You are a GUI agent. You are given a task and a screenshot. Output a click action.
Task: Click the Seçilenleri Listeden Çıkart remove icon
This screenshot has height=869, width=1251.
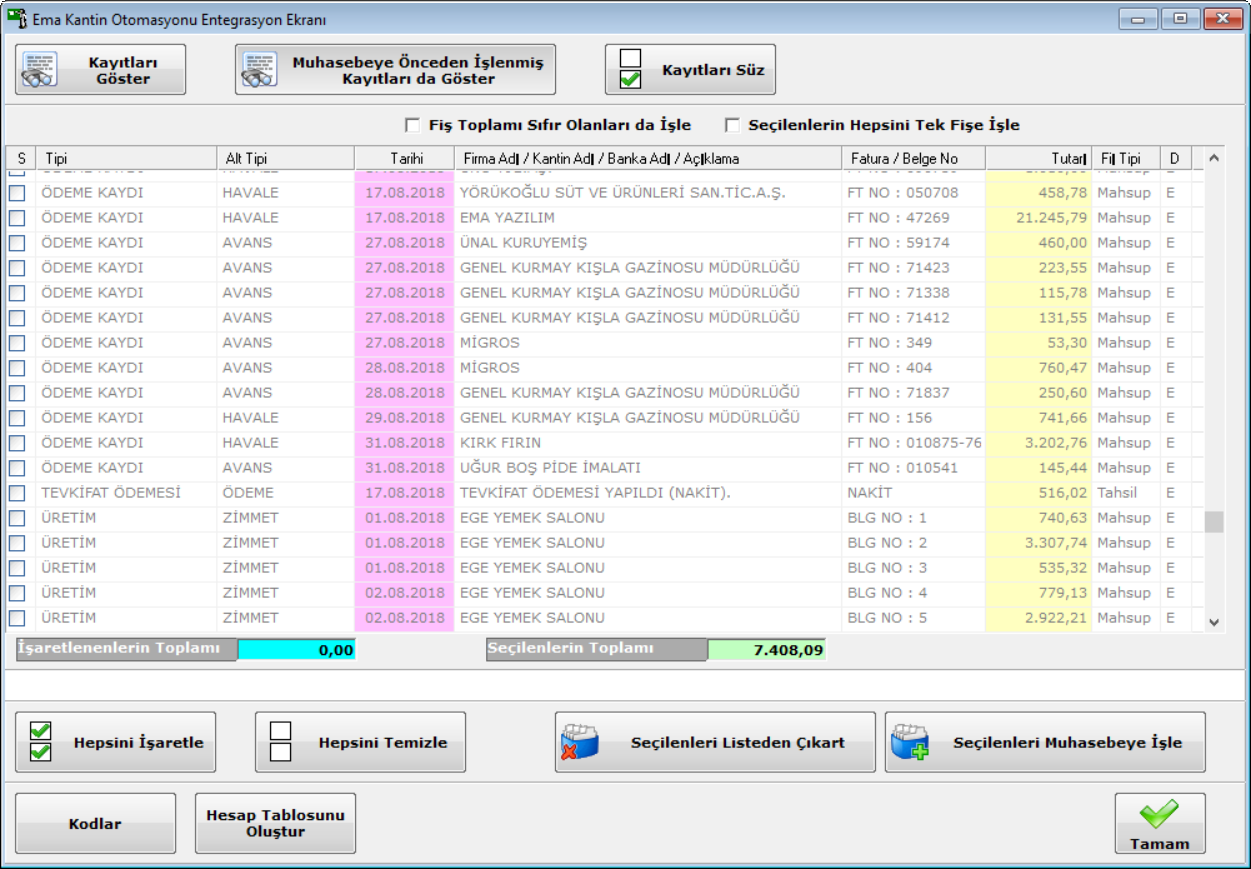(x=580, y=742)
